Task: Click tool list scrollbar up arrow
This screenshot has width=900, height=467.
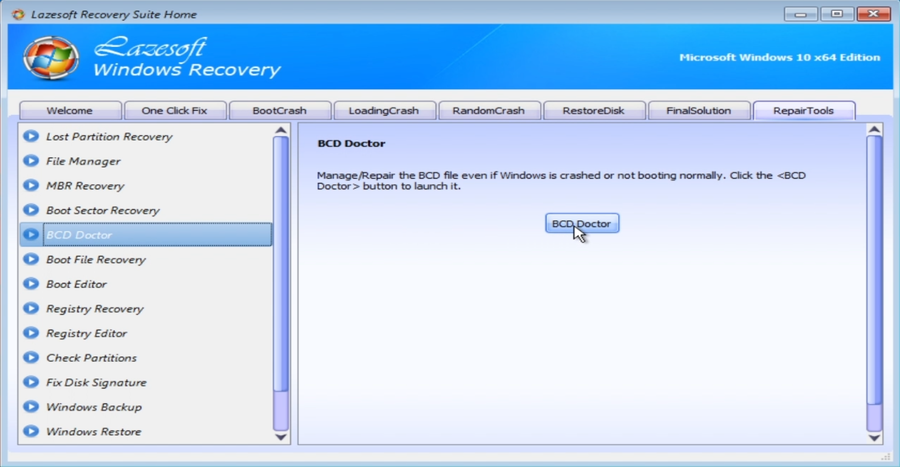Action: 281,130
